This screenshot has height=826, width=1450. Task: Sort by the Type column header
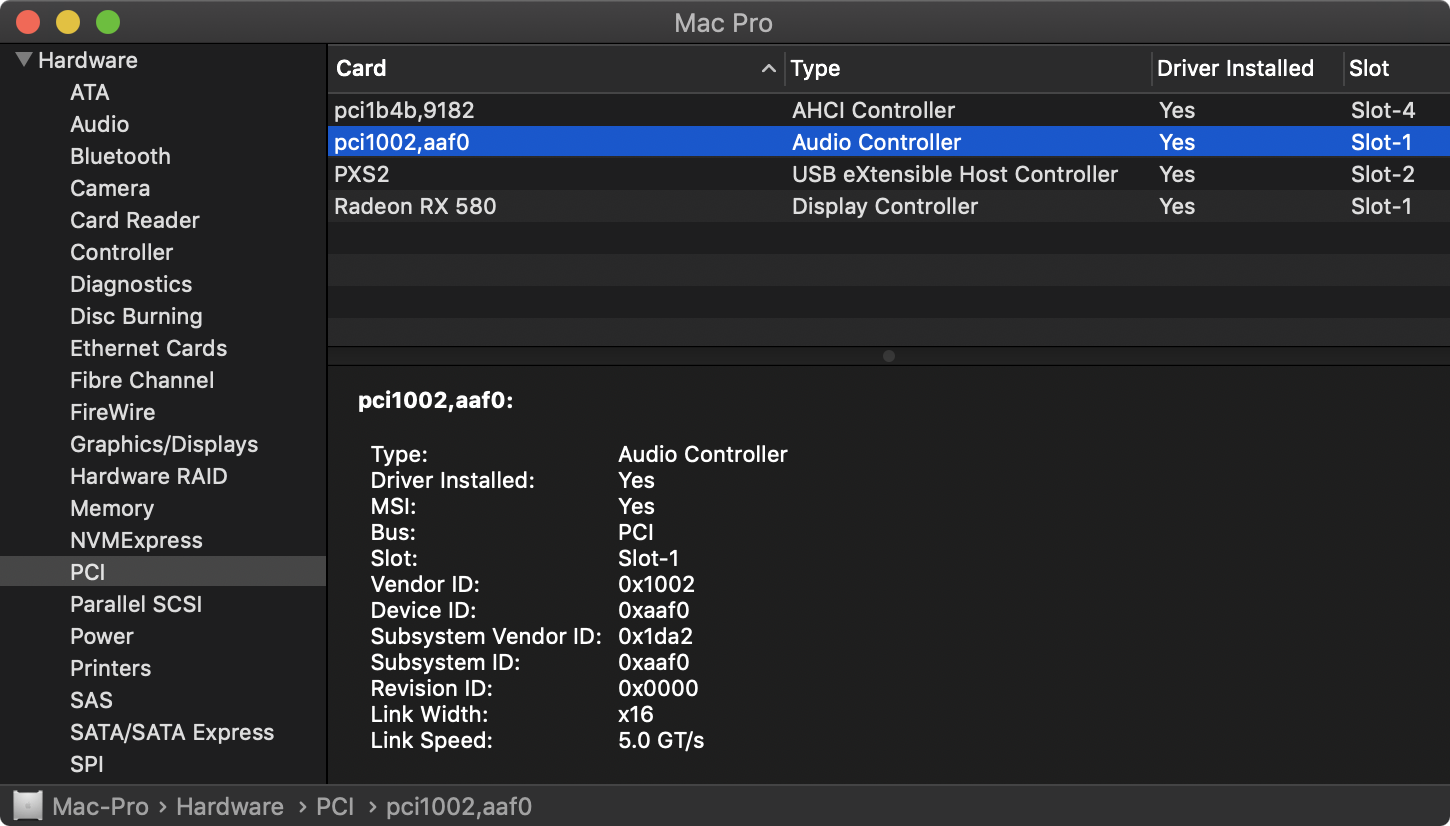coord(815,68)
